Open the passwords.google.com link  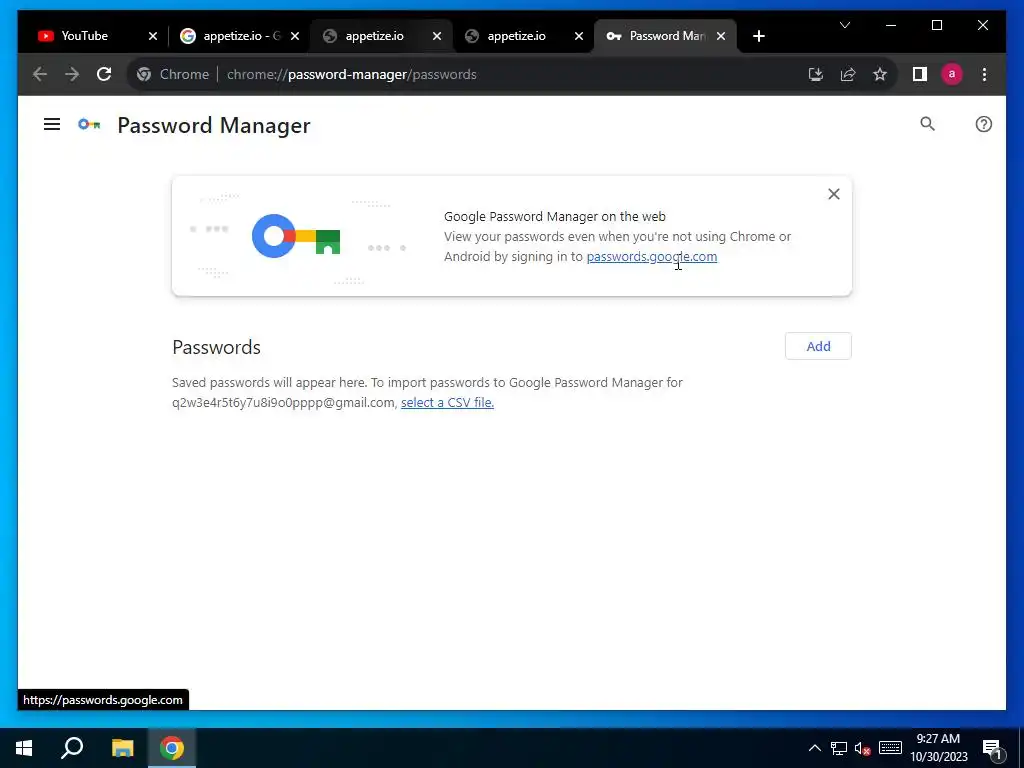coord(652,257)
